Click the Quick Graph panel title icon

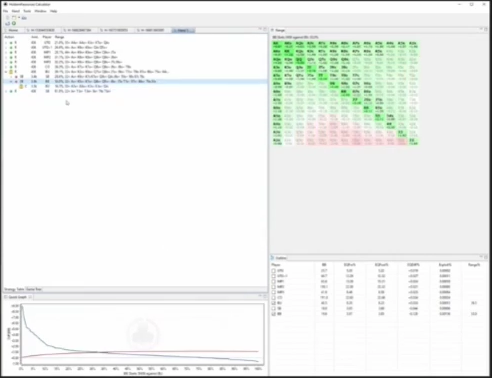[x=6, y=297]
